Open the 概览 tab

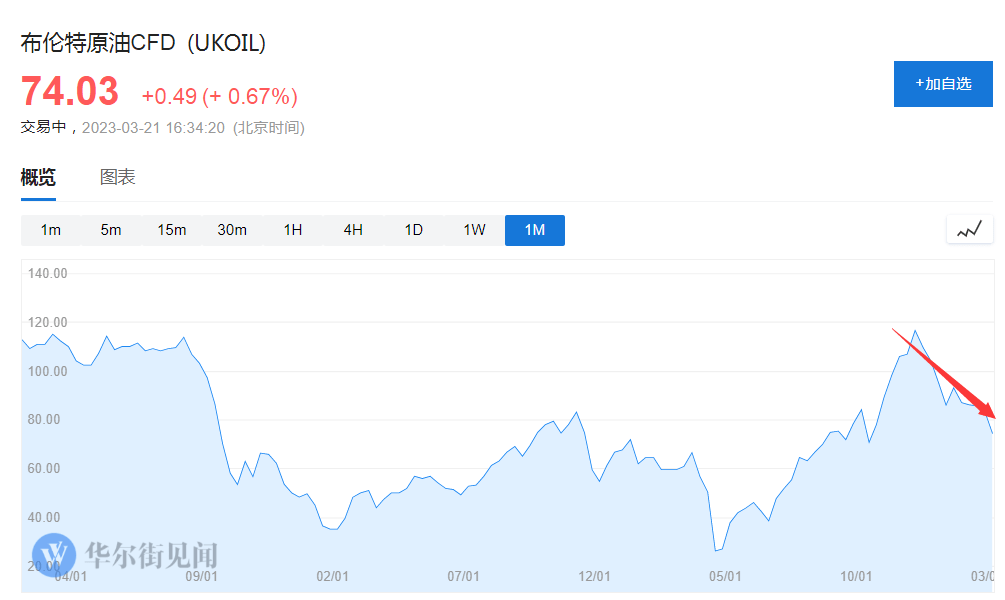point(38,178)
